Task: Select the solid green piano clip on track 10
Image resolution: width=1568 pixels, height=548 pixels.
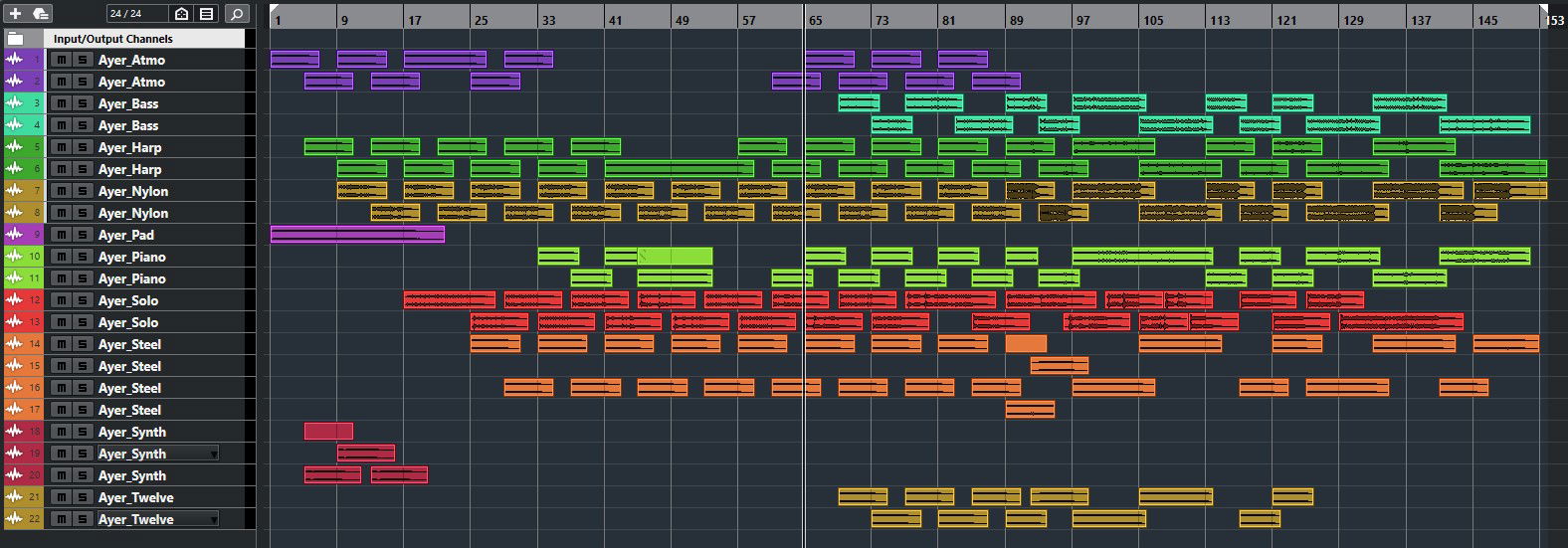Action: pyautogui.click(x=675, y=257)
